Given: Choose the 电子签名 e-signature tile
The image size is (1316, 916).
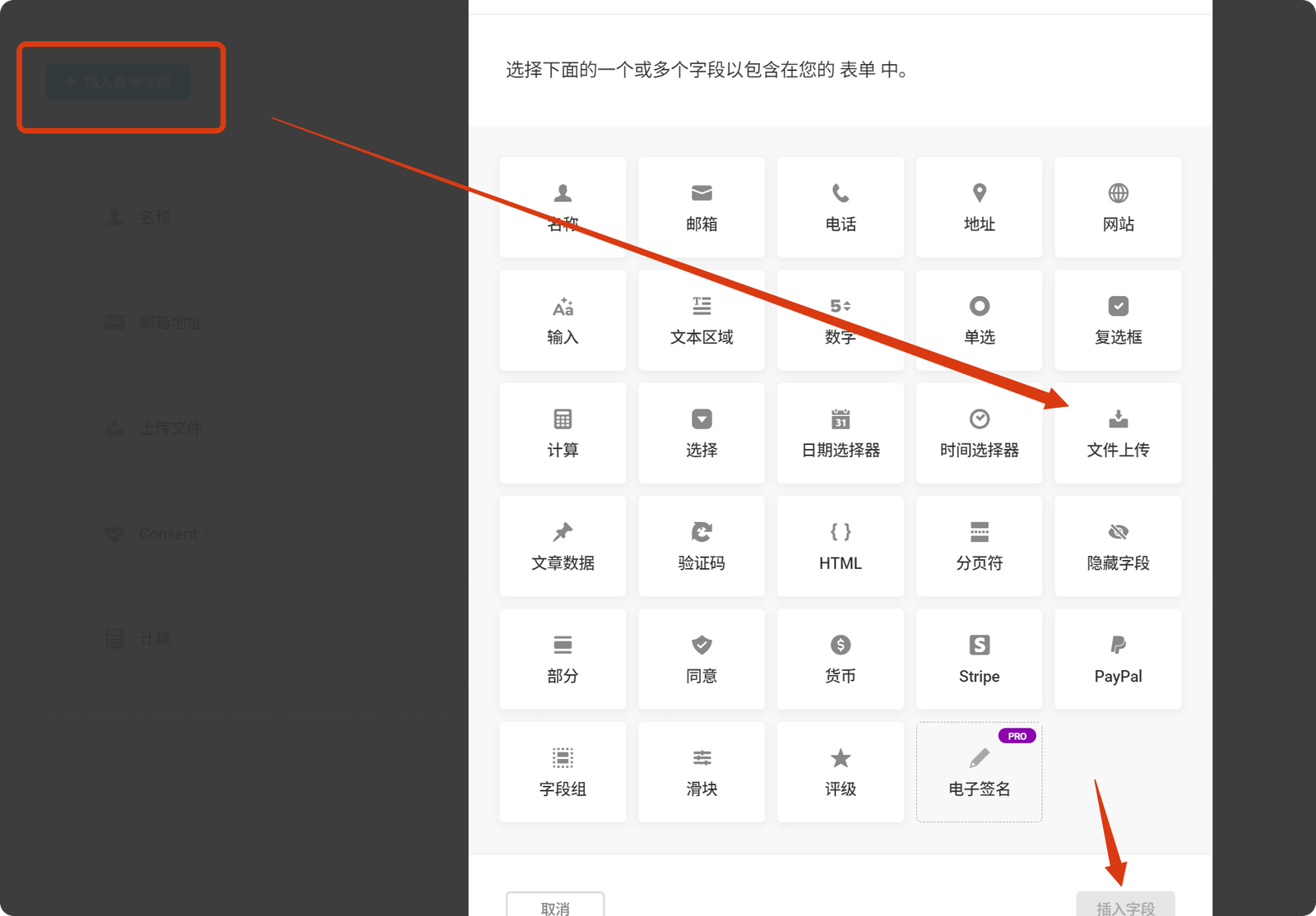Looking at the screenshot, I should (979, 772).
